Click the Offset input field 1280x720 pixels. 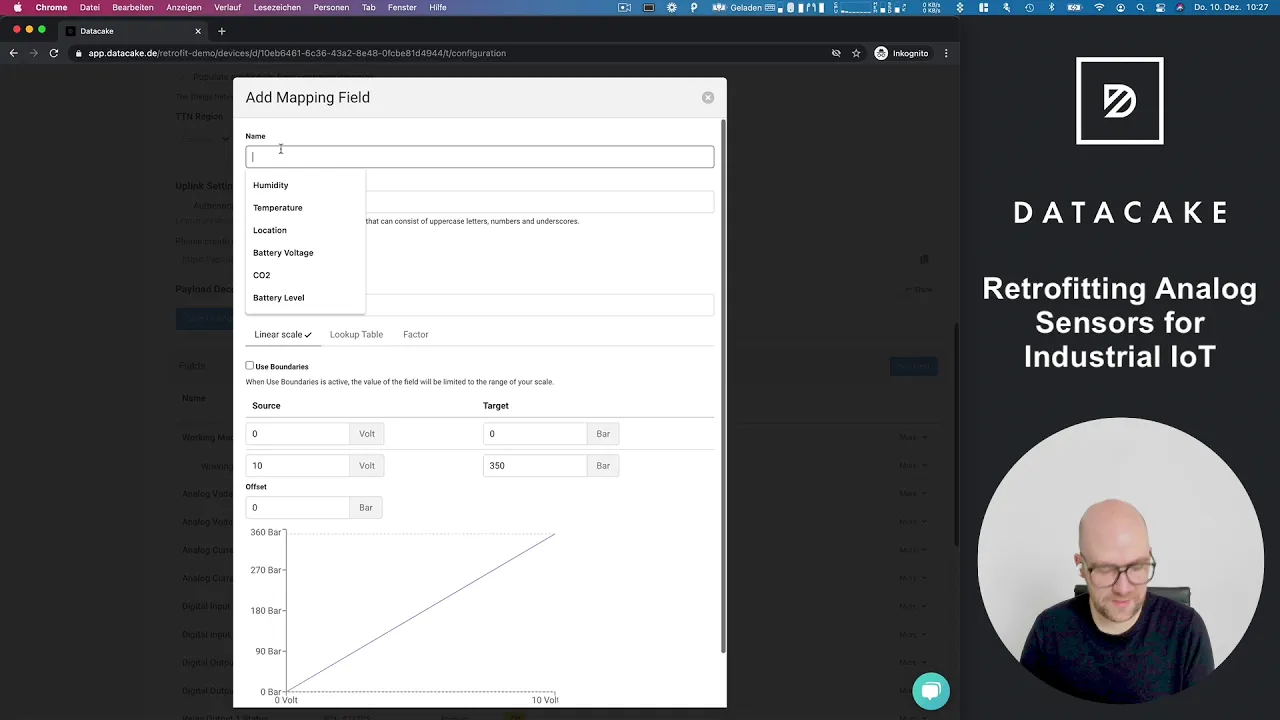point(297,508)
